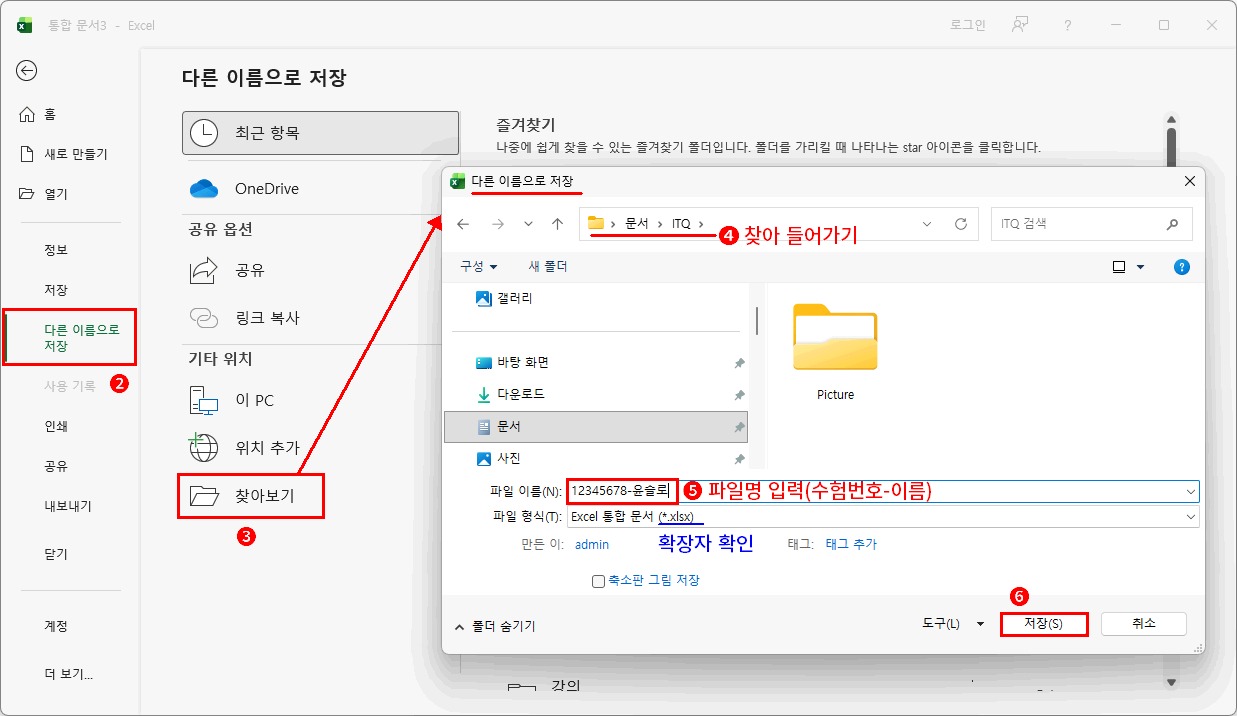The image size is (1237, 716).
Task: Click the 위치 추가 globe option
Action: tap(266, 448)
